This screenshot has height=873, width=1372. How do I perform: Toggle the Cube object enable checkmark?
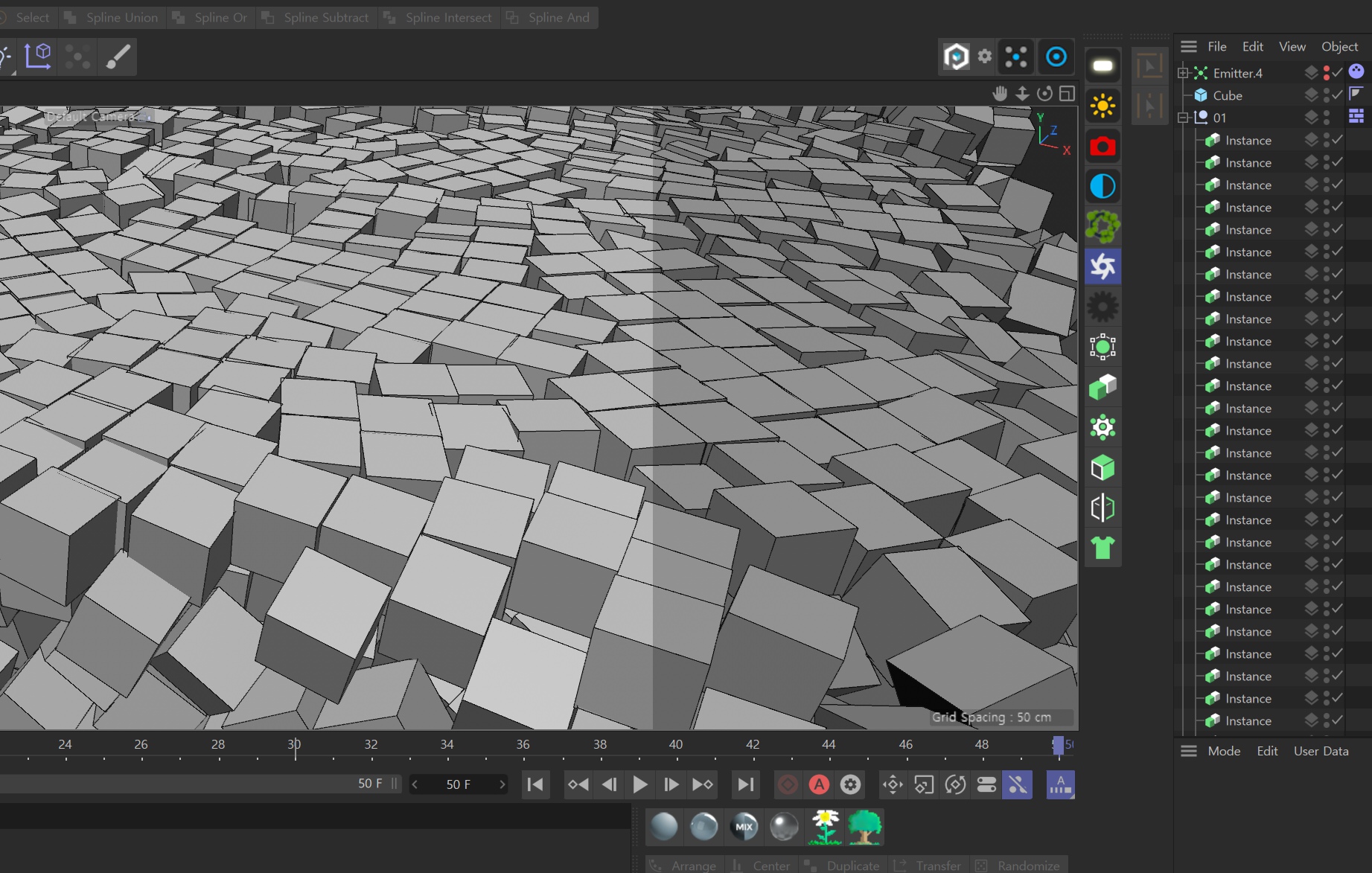(x=1338, y=95)
